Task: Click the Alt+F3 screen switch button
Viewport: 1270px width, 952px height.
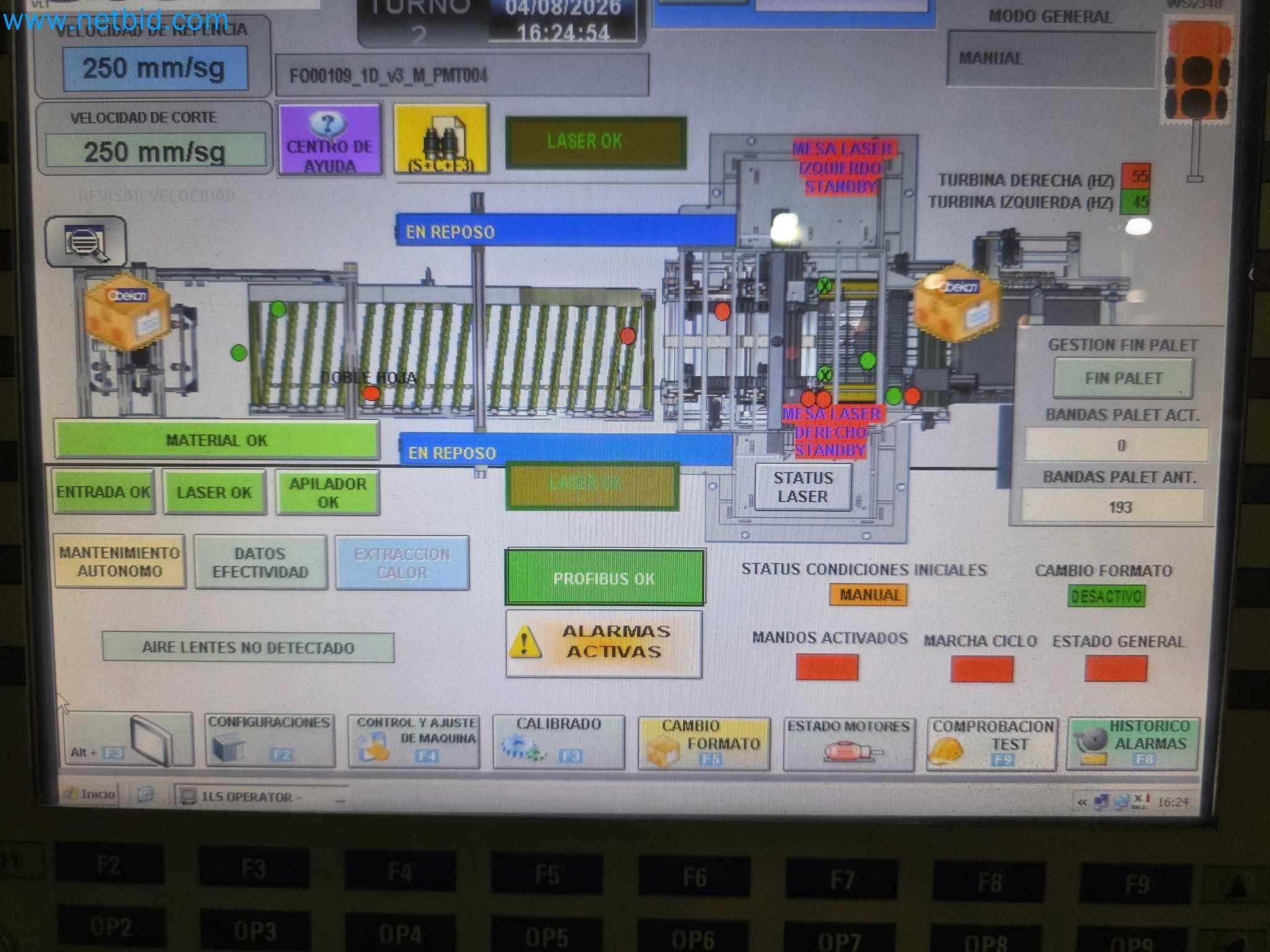Action: [128, 739]
